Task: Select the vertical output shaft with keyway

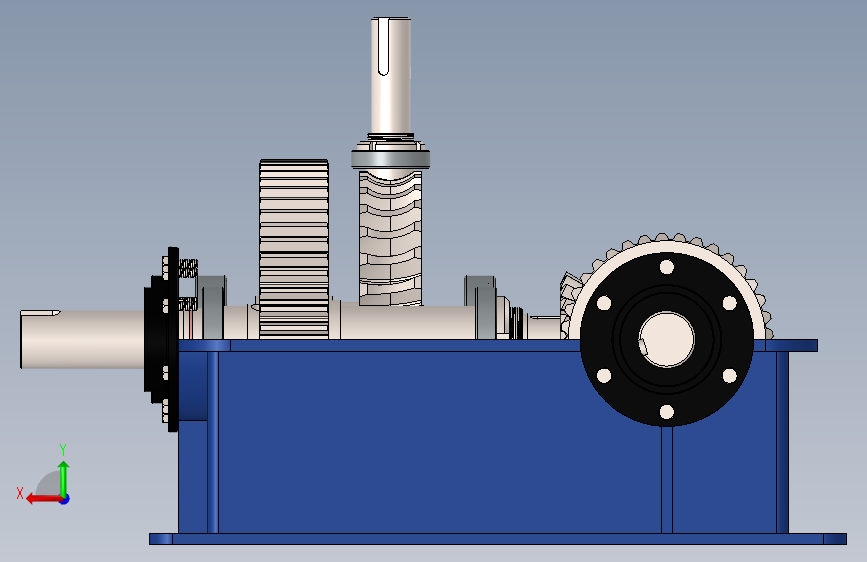Action: tap(391, 75)
